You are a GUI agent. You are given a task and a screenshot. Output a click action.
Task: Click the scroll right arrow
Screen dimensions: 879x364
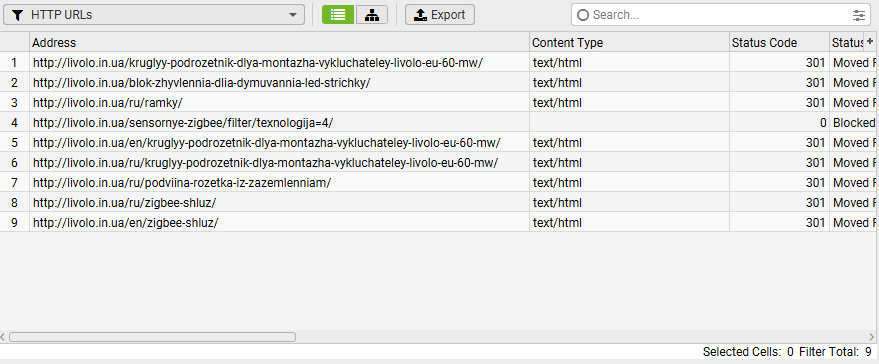(872, 337)
